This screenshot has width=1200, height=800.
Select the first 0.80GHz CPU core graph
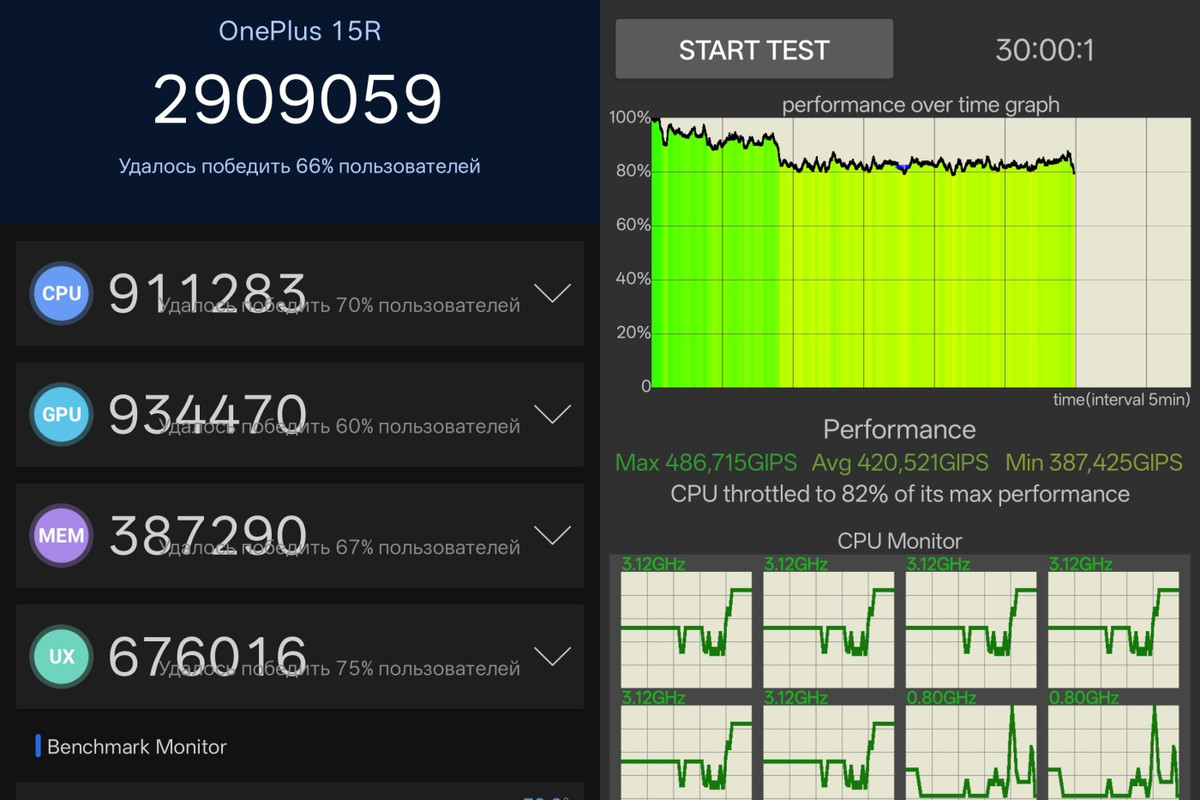pos(971,752)
